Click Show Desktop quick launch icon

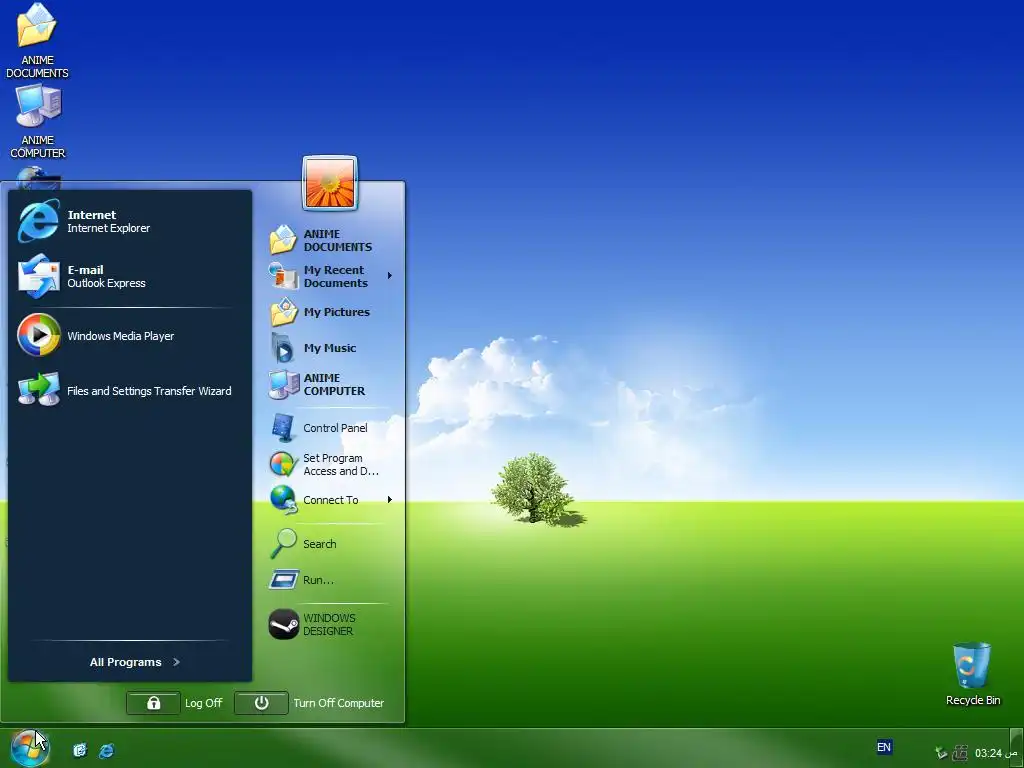pos(80,750)
